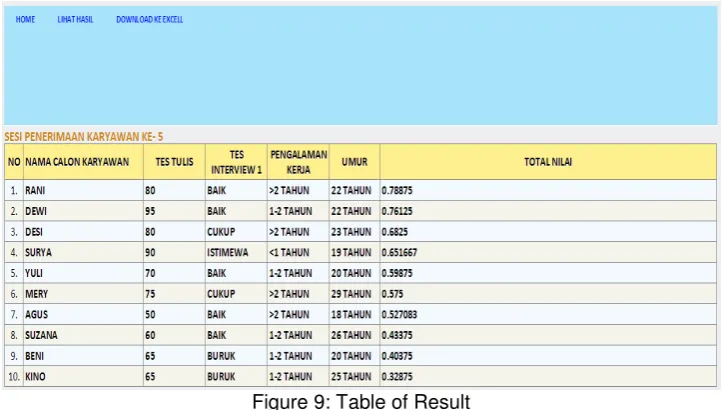Click DOWNLOAD KE EXCELL link
Screen dimensions: 723x410
(149, 19)
